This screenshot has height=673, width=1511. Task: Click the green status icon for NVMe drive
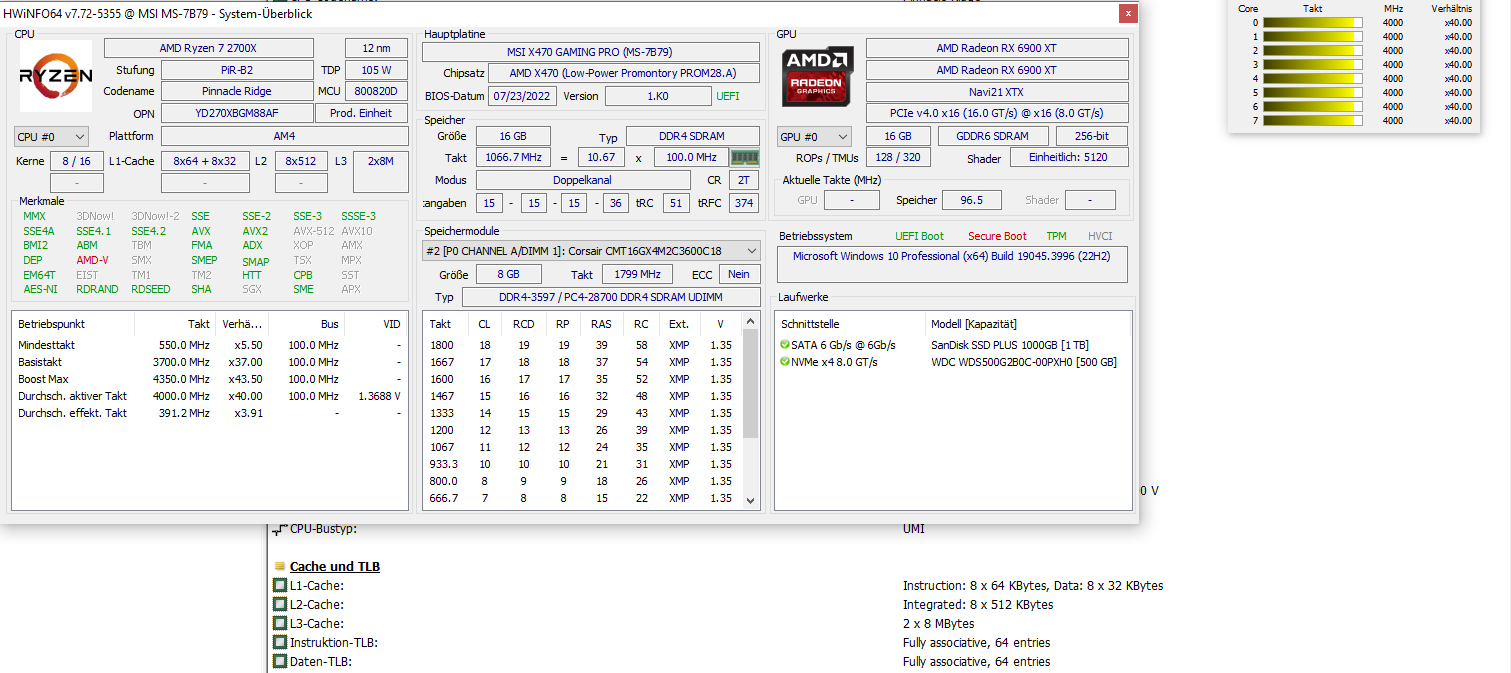click(785, 362)
